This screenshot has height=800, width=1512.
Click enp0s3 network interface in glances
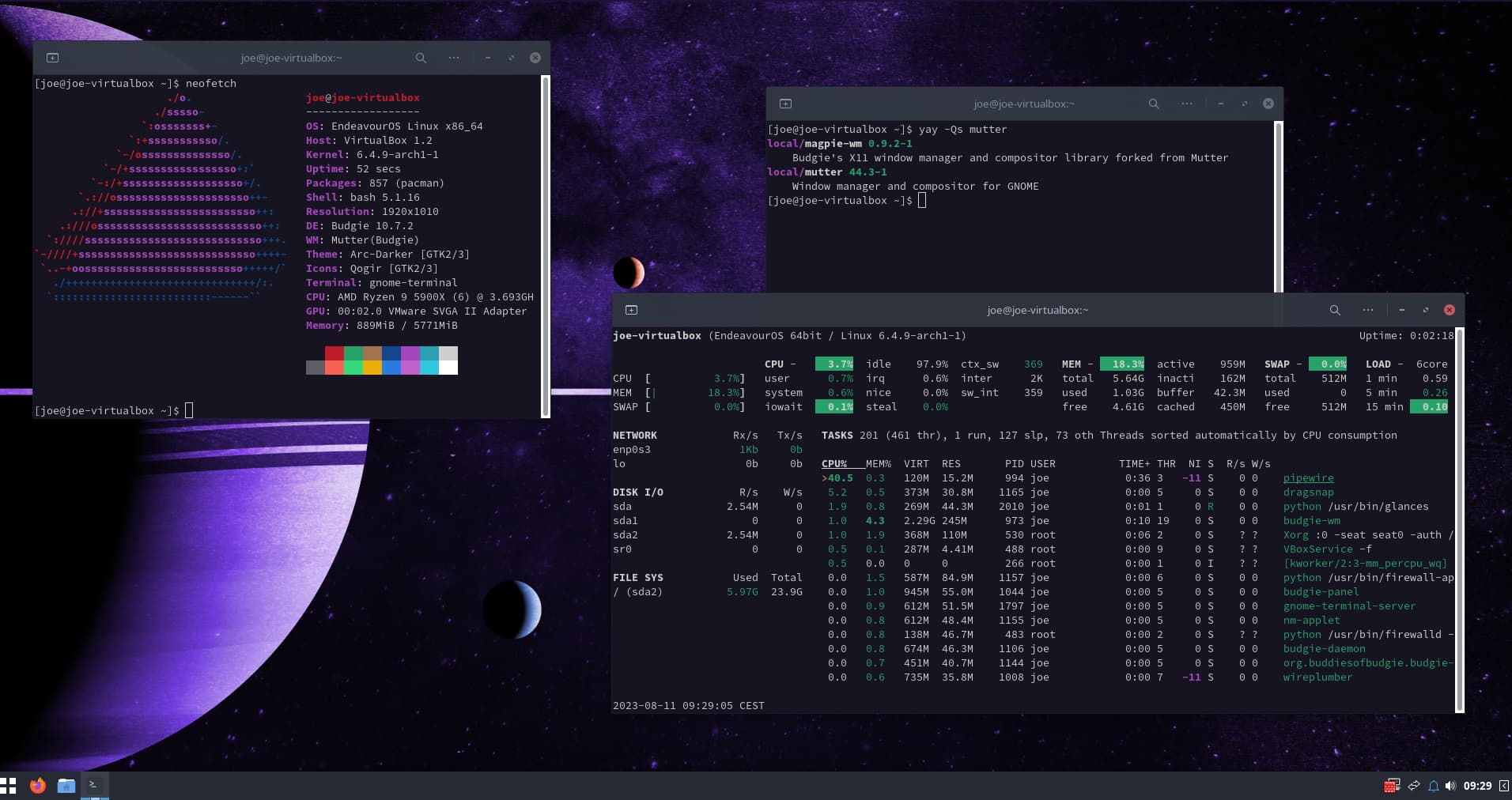coord(632,450)
